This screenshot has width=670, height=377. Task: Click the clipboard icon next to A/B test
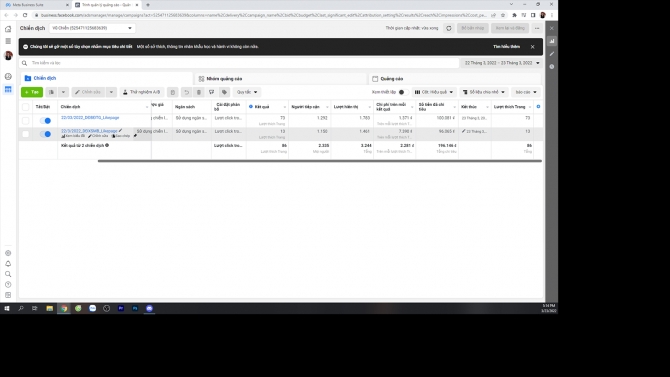click(x=173, y=92)
